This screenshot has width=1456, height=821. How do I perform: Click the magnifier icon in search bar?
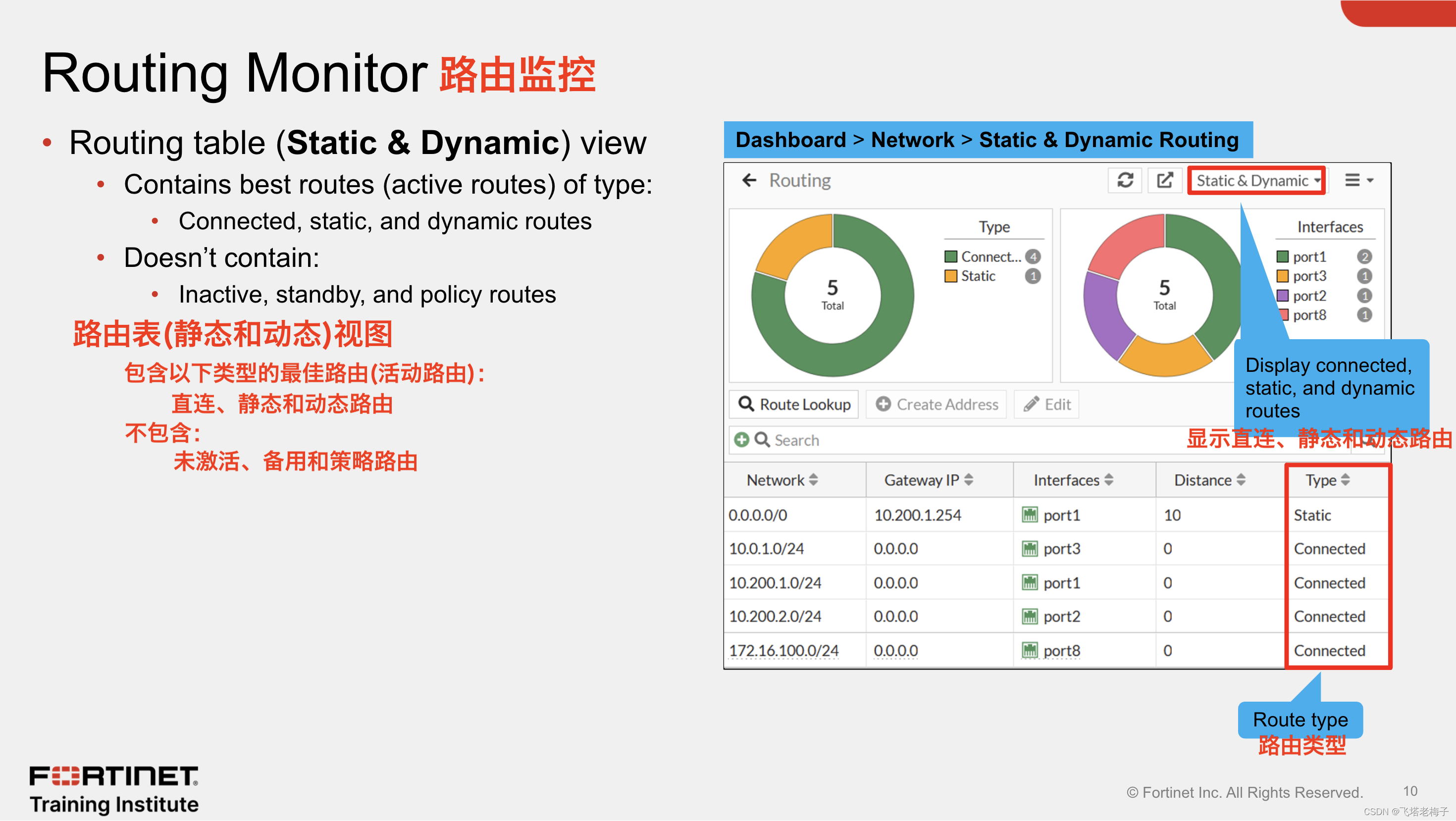pyautogui.click(x=762, y=440)
